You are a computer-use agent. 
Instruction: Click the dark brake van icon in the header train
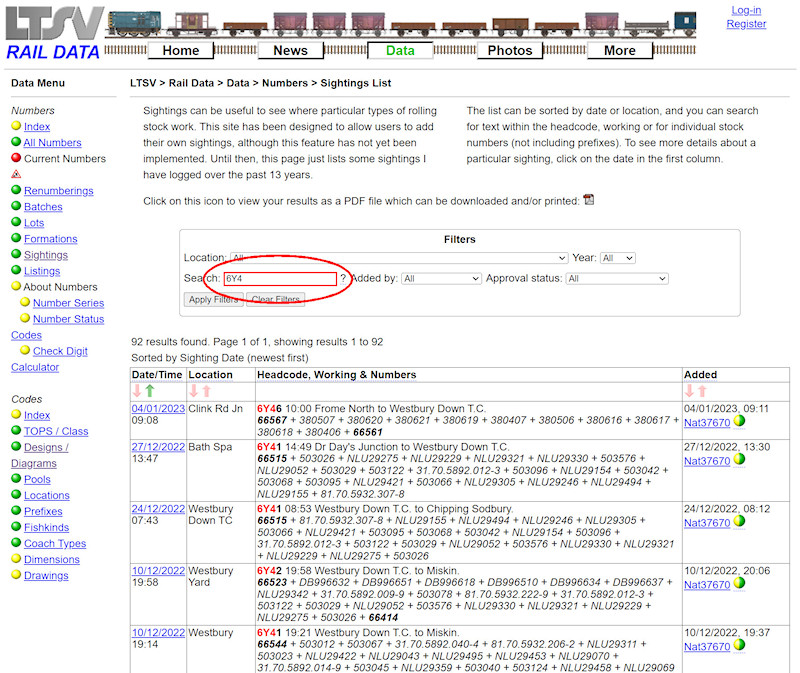684,19
